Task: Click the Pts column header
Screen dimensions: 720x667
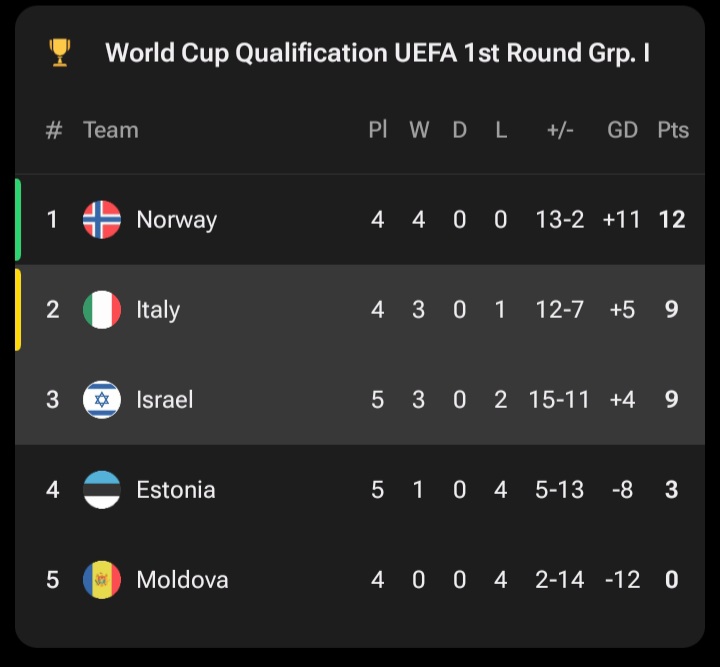Action: (x=673, y=130)
